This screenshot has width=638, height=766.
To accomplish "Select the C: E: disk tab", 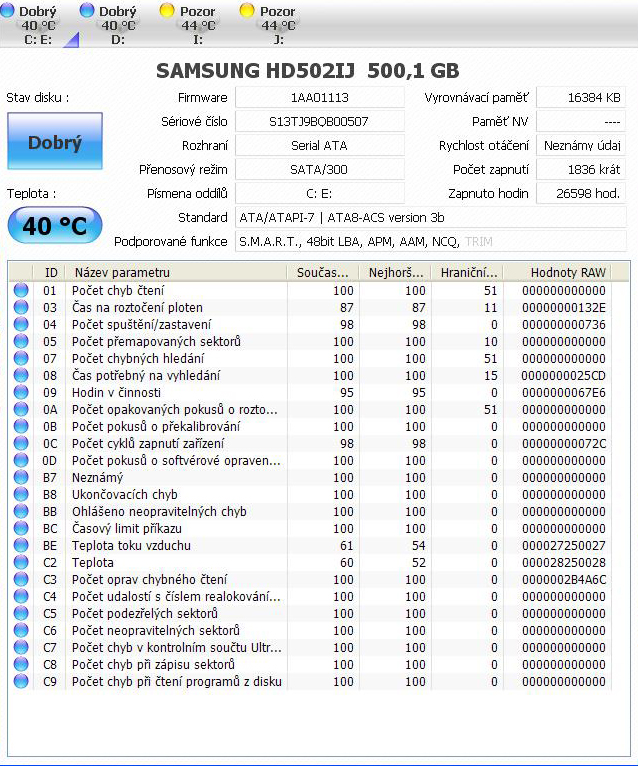I will coord(38,24).
